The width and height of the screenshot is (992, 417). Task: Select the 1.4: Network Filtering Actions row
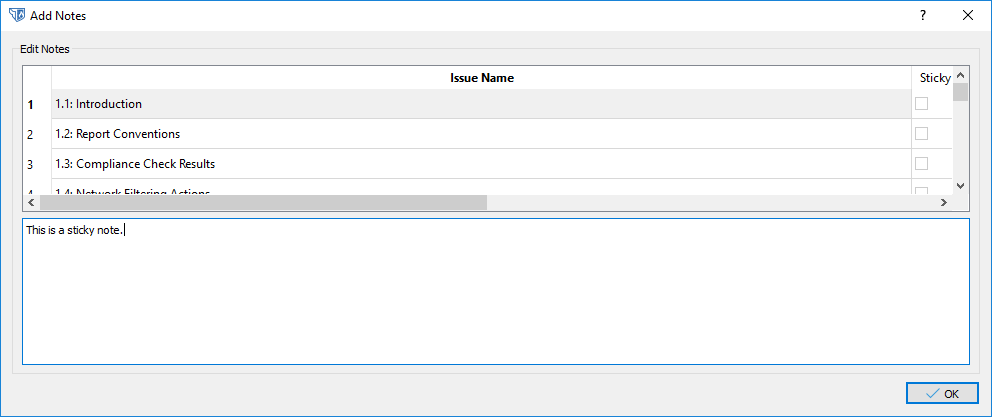[481, 187]
